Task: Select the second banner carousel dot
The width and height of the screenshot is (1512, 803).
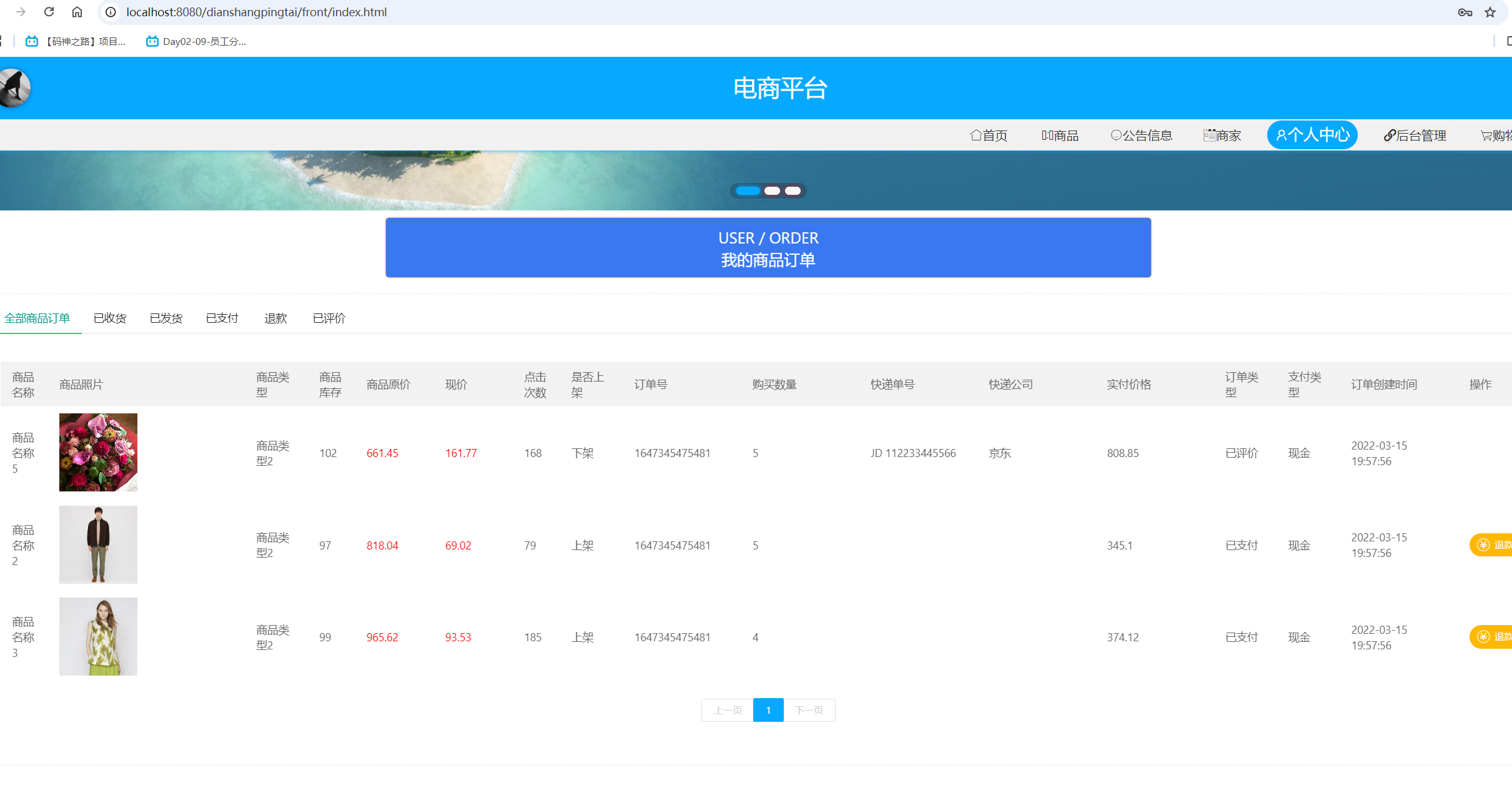Action: tap(772, 191)
